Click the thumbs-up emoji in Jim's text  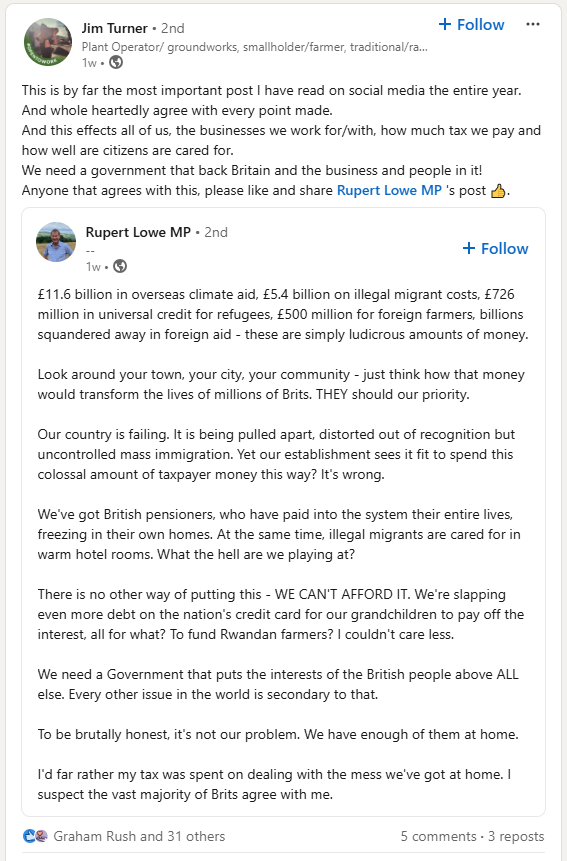point(498,191)
